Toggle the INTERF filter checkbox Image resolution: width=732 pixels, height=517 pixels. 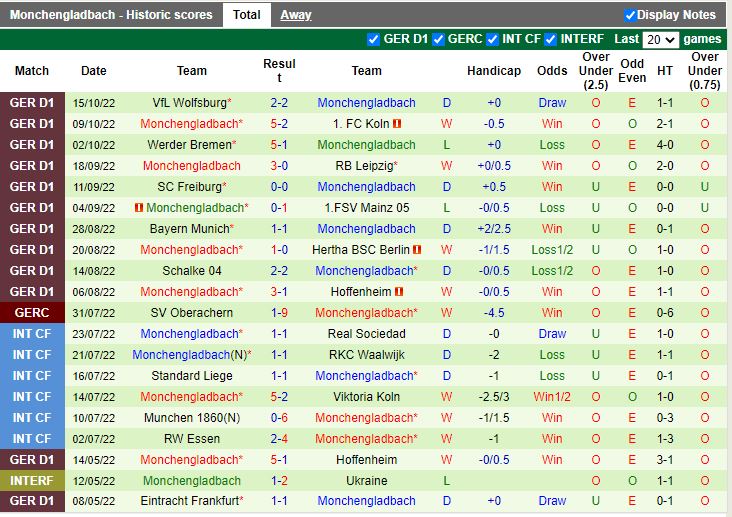click(x=550, y=39)
